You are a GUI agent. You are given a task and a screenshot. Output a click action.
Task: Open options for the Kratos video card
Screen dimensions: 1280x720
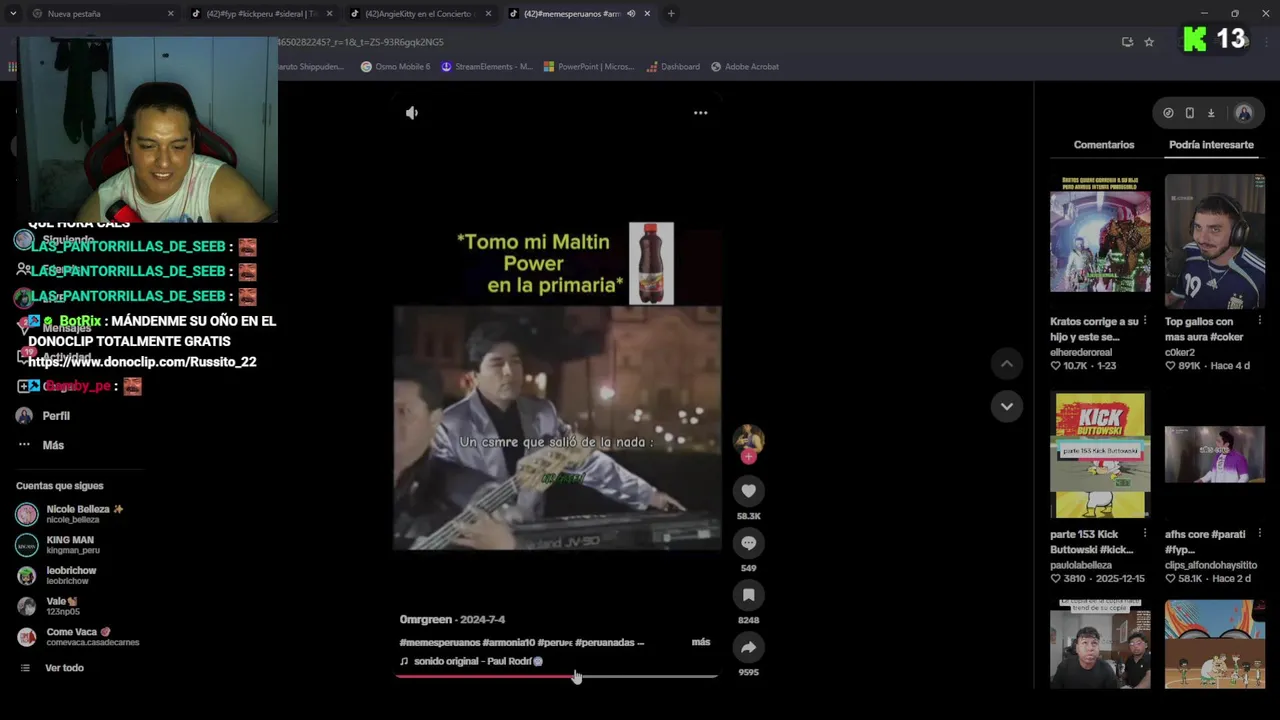click(1145, 321)
